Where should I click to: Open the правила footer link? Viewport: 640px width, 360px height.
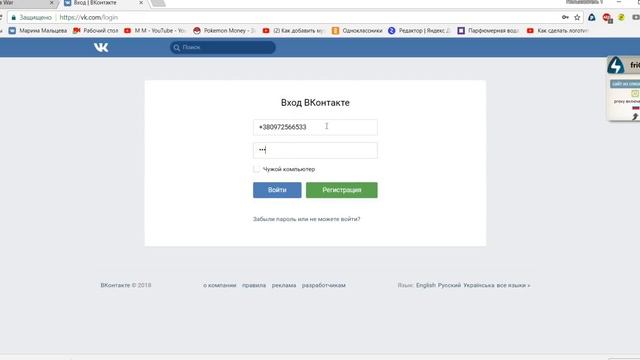point(254,285)
